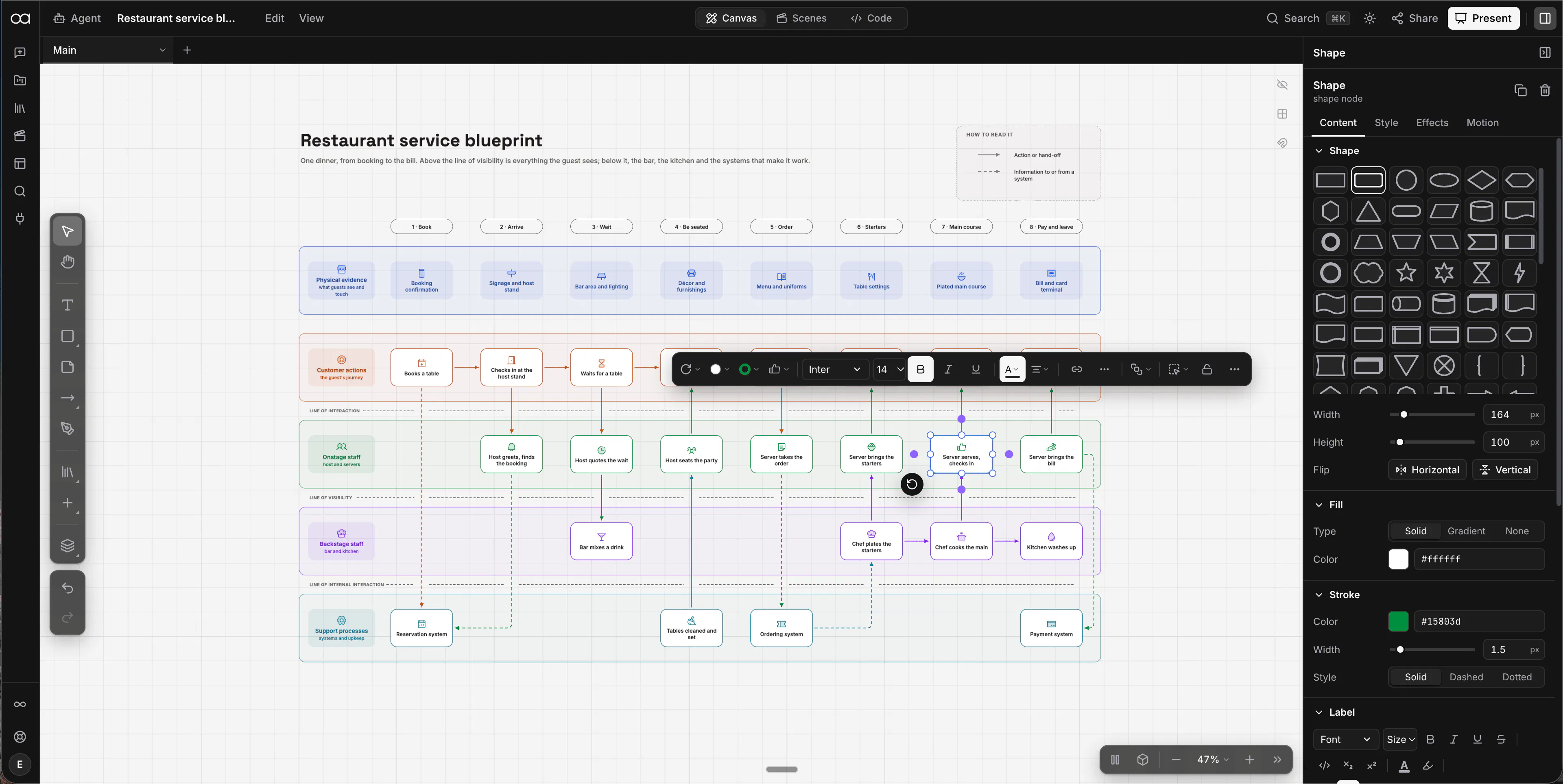Set fill type to Gradient

(1466, 531)
